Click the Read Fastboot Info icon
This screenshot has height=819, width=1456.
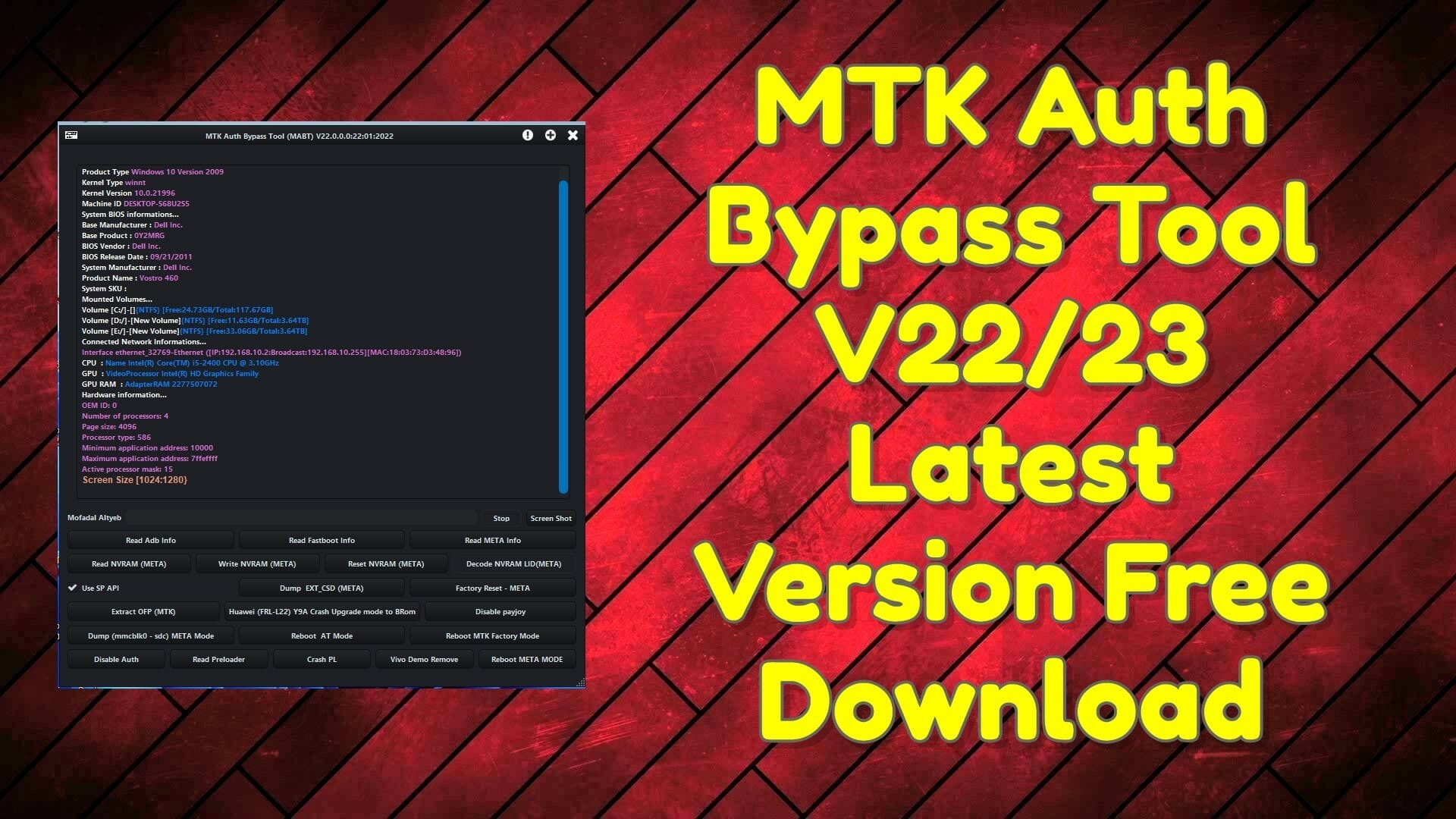point(321,540)
